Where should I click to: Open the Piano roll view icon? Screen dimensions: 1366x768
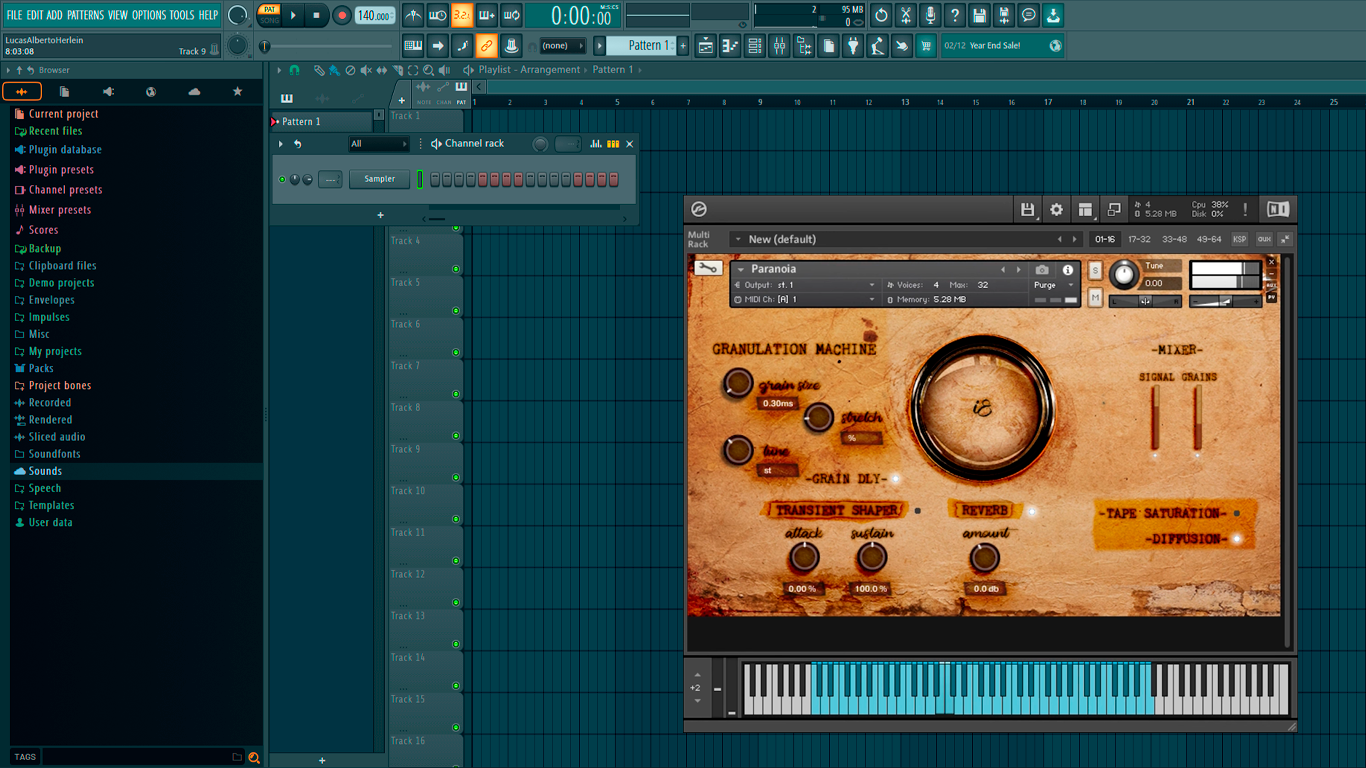pos(730,45)
